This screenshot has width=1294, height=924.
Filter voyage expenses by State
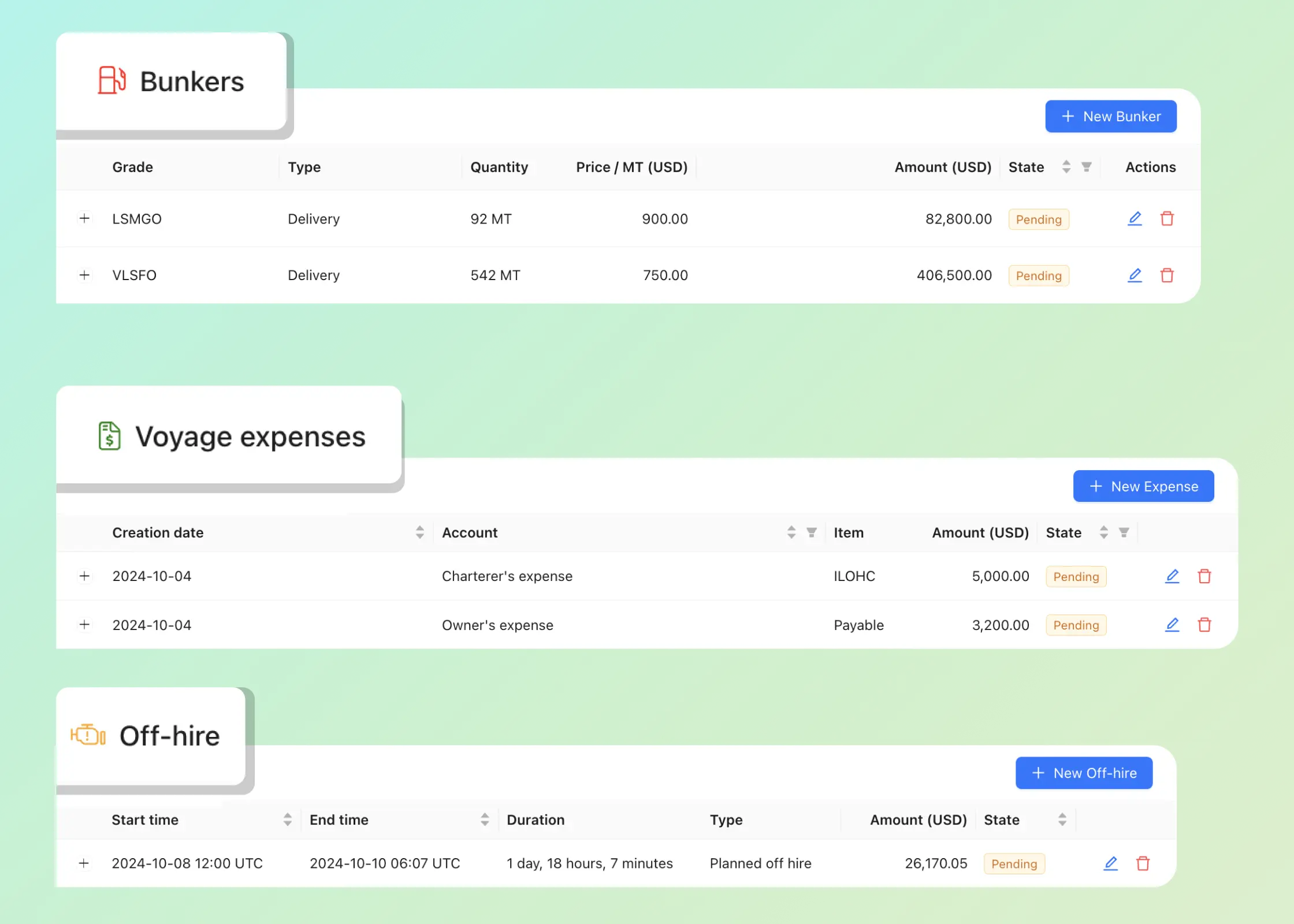pyautogui.click(x=1124, y=532)
